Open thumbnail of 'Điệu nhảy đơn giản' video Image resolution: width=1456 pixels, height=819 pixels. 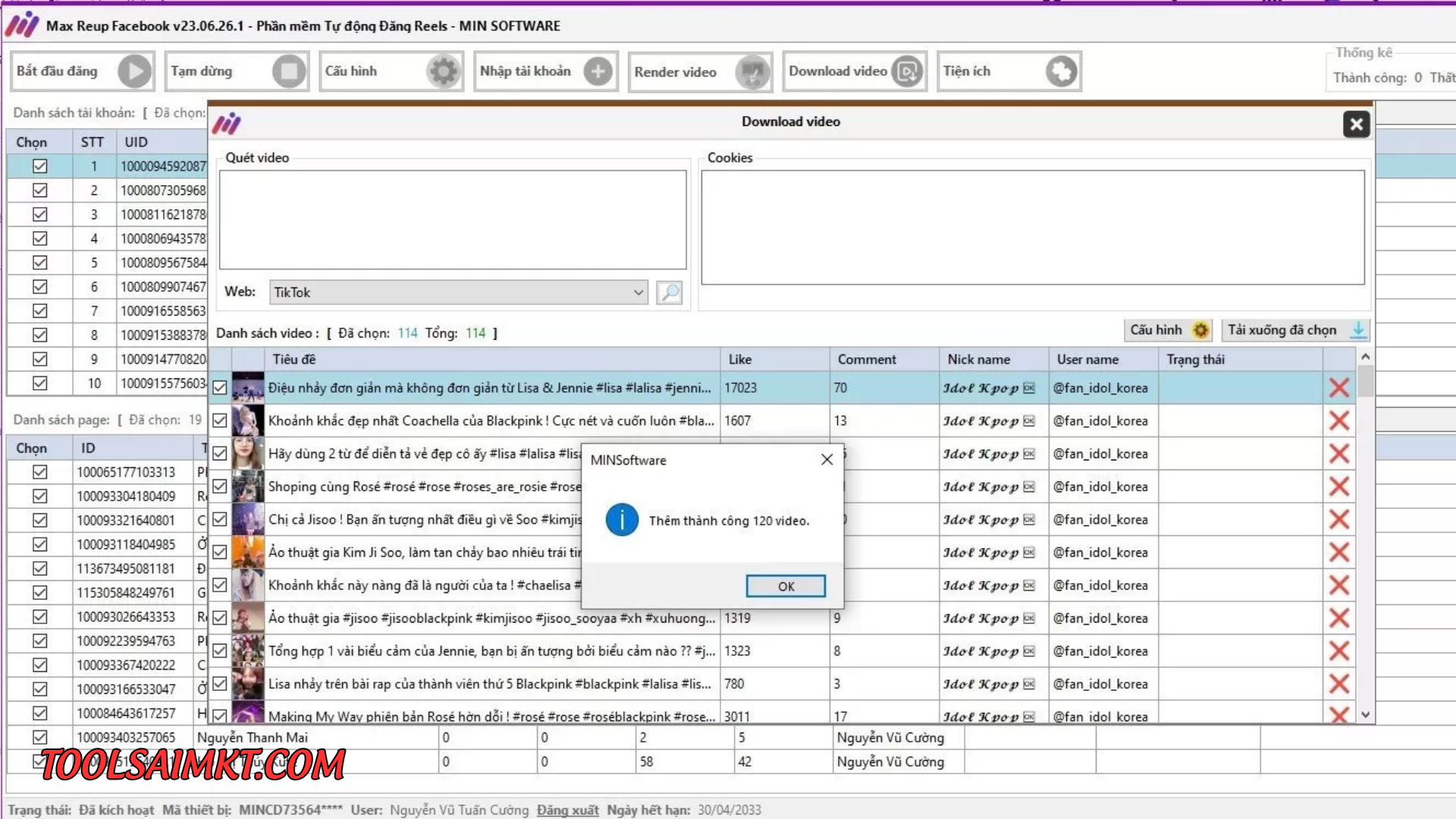[248, 388]
